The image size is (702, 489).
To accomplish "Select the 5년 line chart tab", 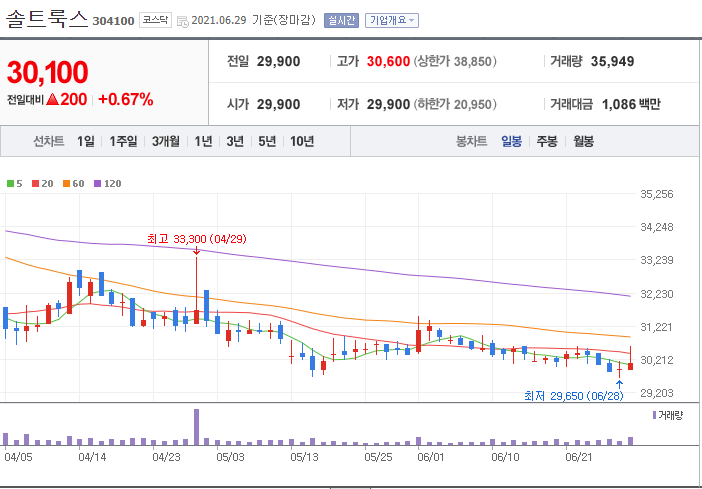I will [x=267, y=142].
